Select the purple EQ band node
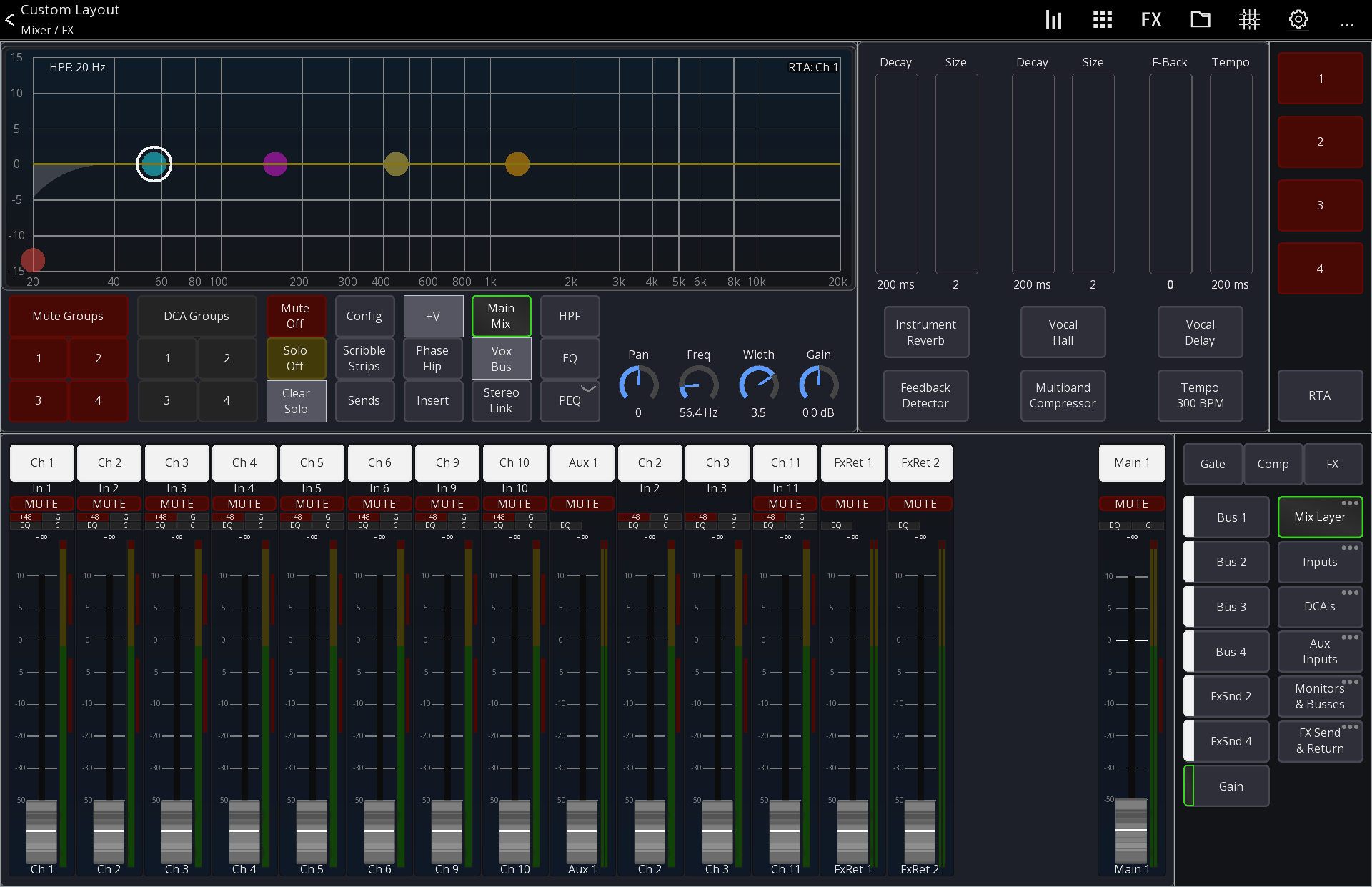 [275, 164]
